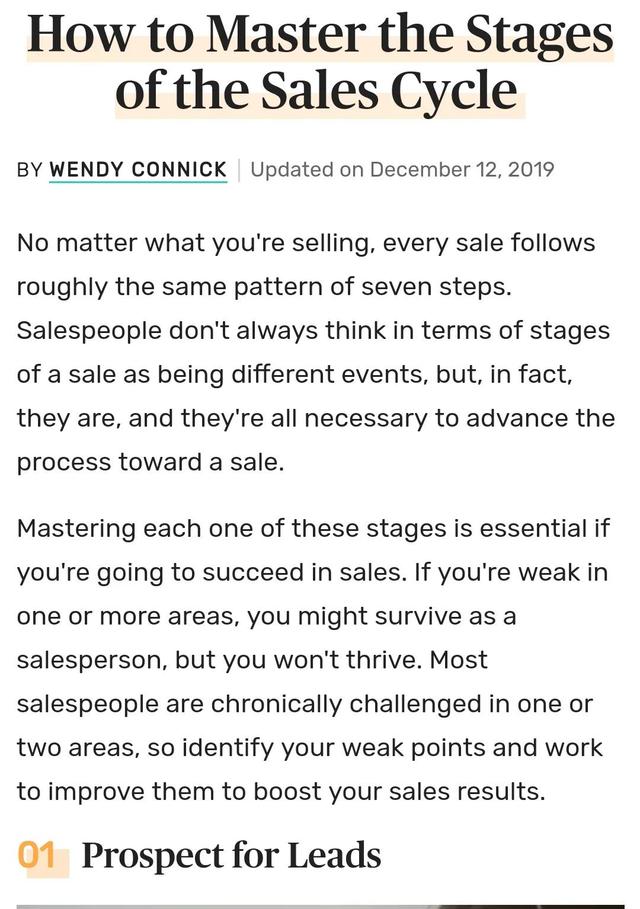Click the highlighted "01" step number

pyautogui.click(x=37, y=855)
